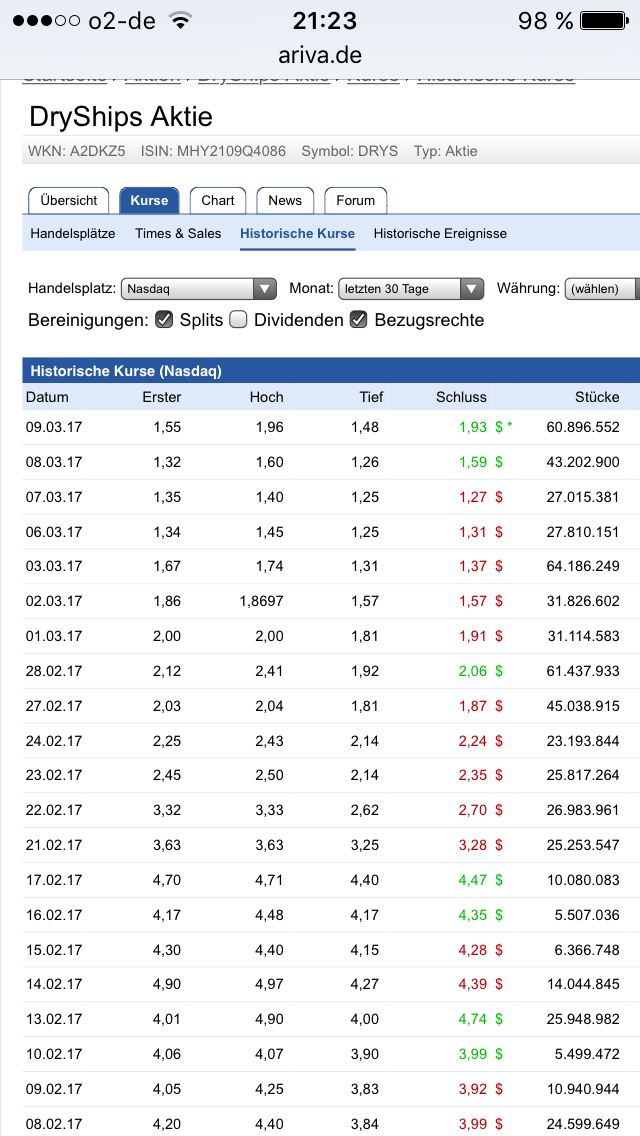Tap the signal strength dots
Image resolution: width=640 pixels, height=1136 pixels.
(46, 21)
